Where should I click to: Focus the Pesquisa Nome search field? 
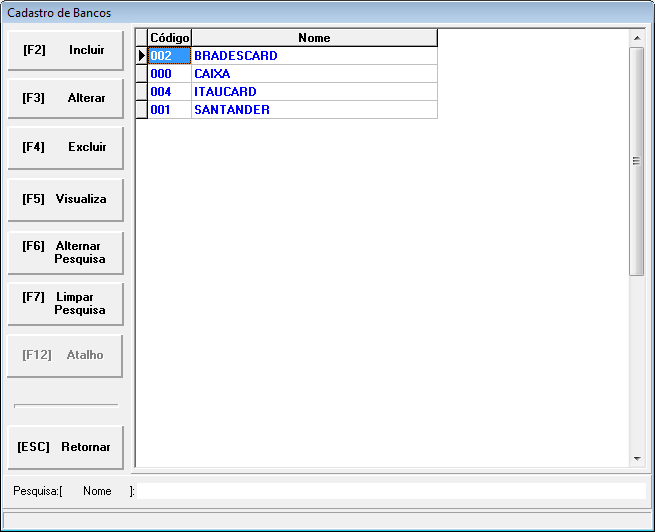pyautogui.click(x=390, y=491)
